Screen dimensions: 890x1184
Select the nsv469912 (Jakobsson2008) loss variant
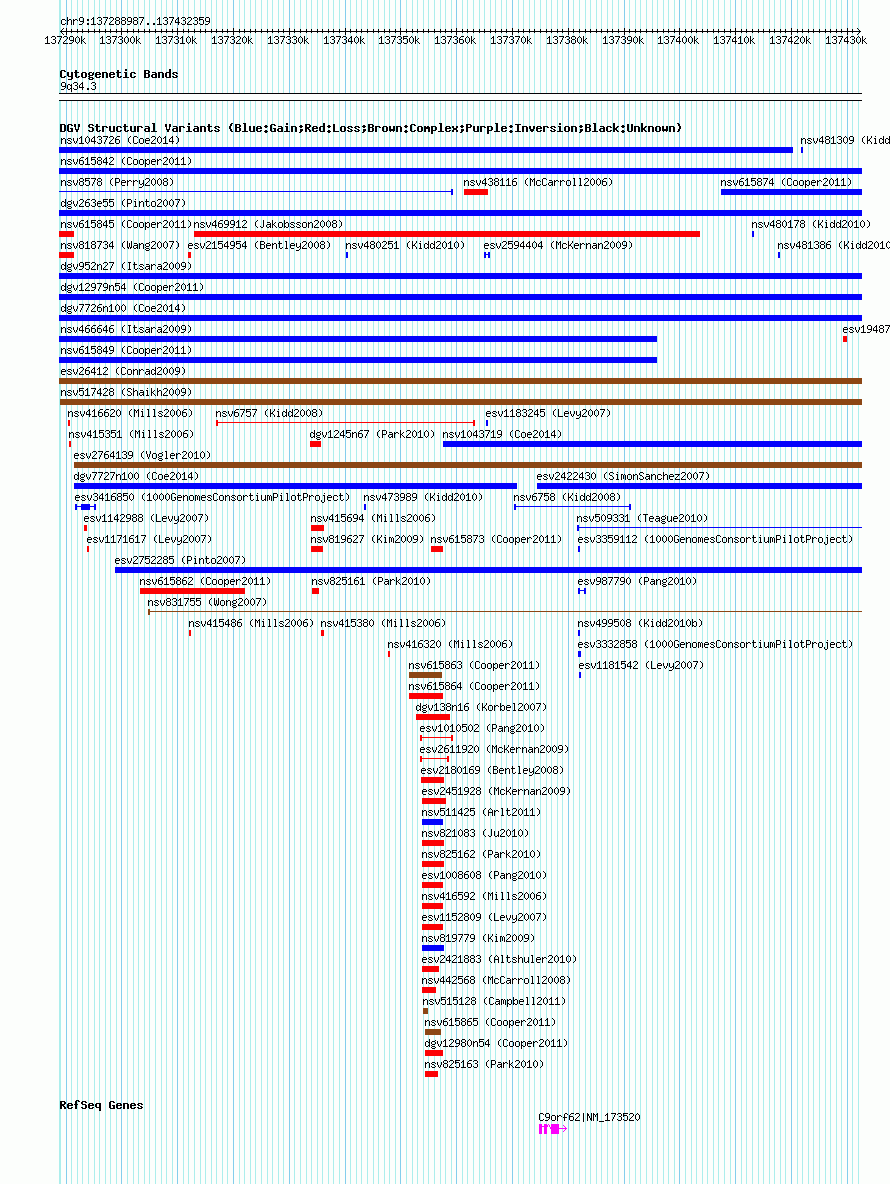click(x=447, y=234)
